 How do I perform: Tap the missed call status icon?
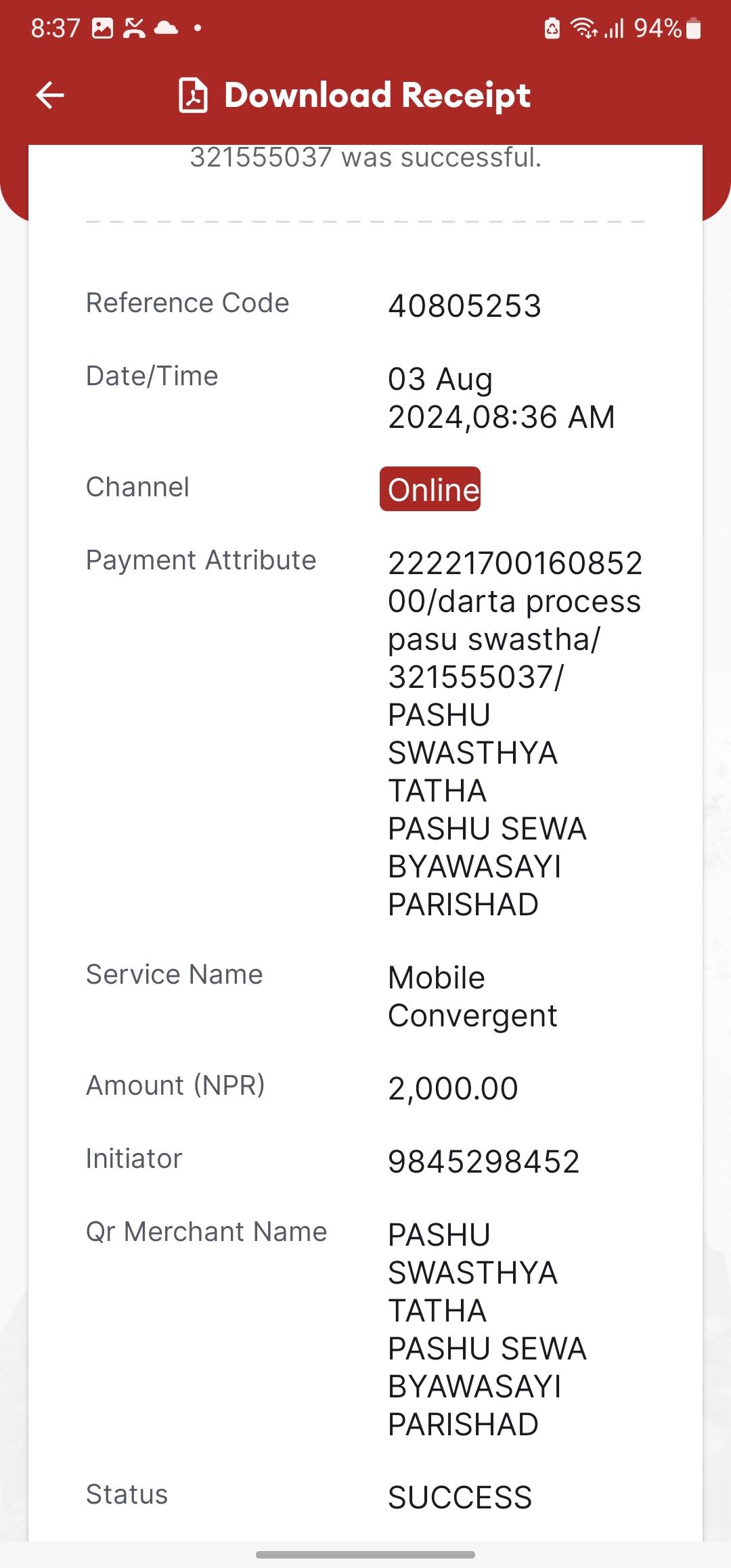134,28
